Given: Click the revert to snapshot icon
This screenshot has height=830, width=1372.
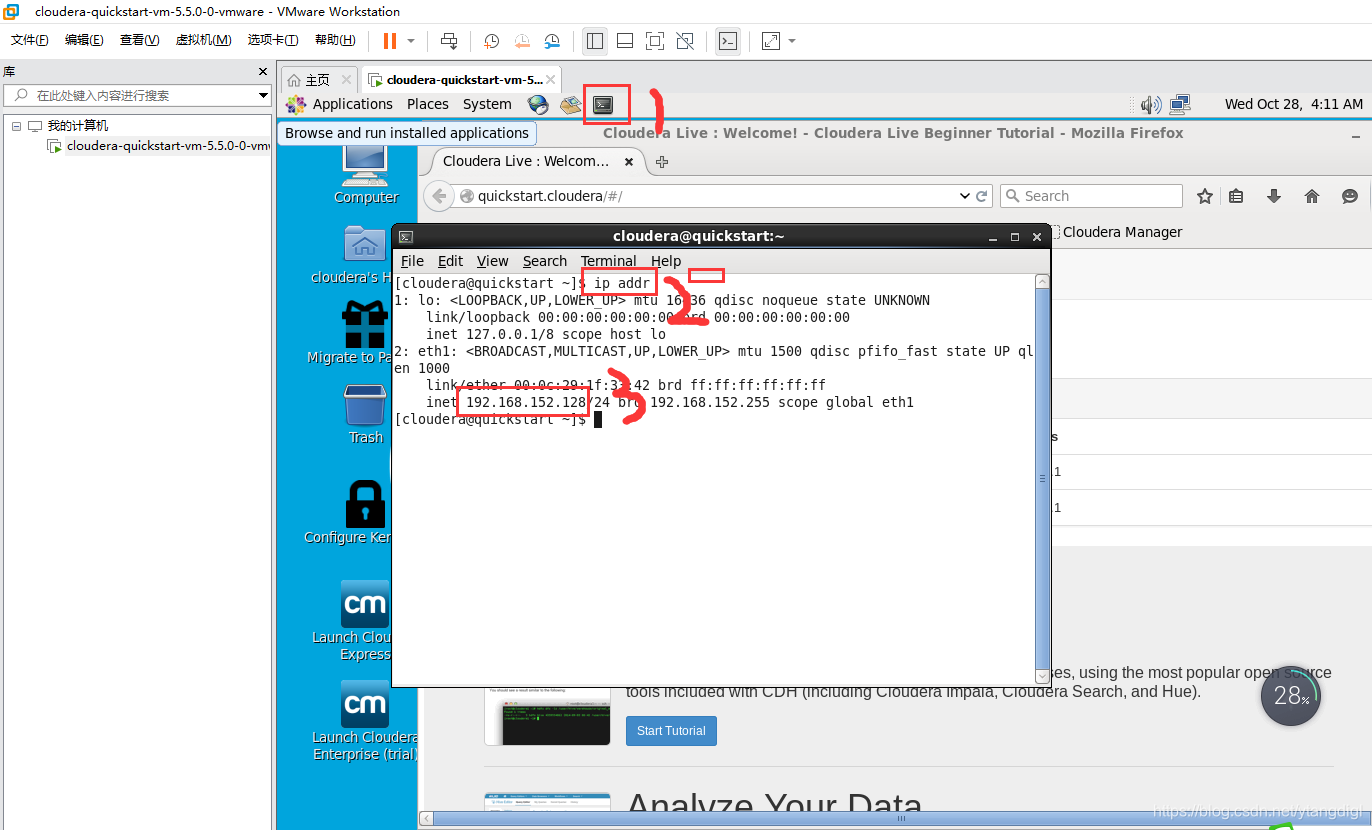Looking at the screenshot, I should [522, 41].
